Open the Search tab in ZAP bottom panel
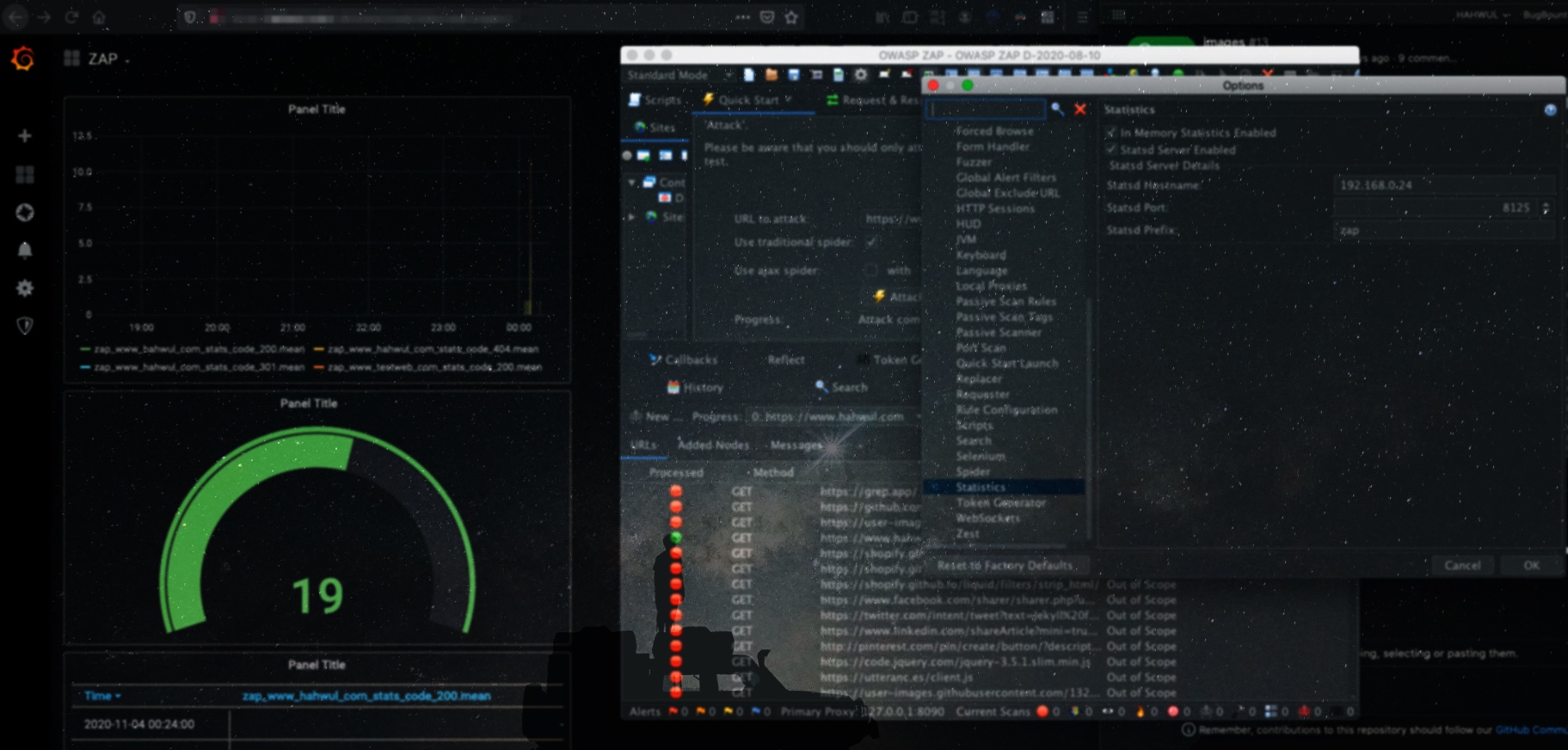The width and height of the screenshot is (1568, 750). 841,388
